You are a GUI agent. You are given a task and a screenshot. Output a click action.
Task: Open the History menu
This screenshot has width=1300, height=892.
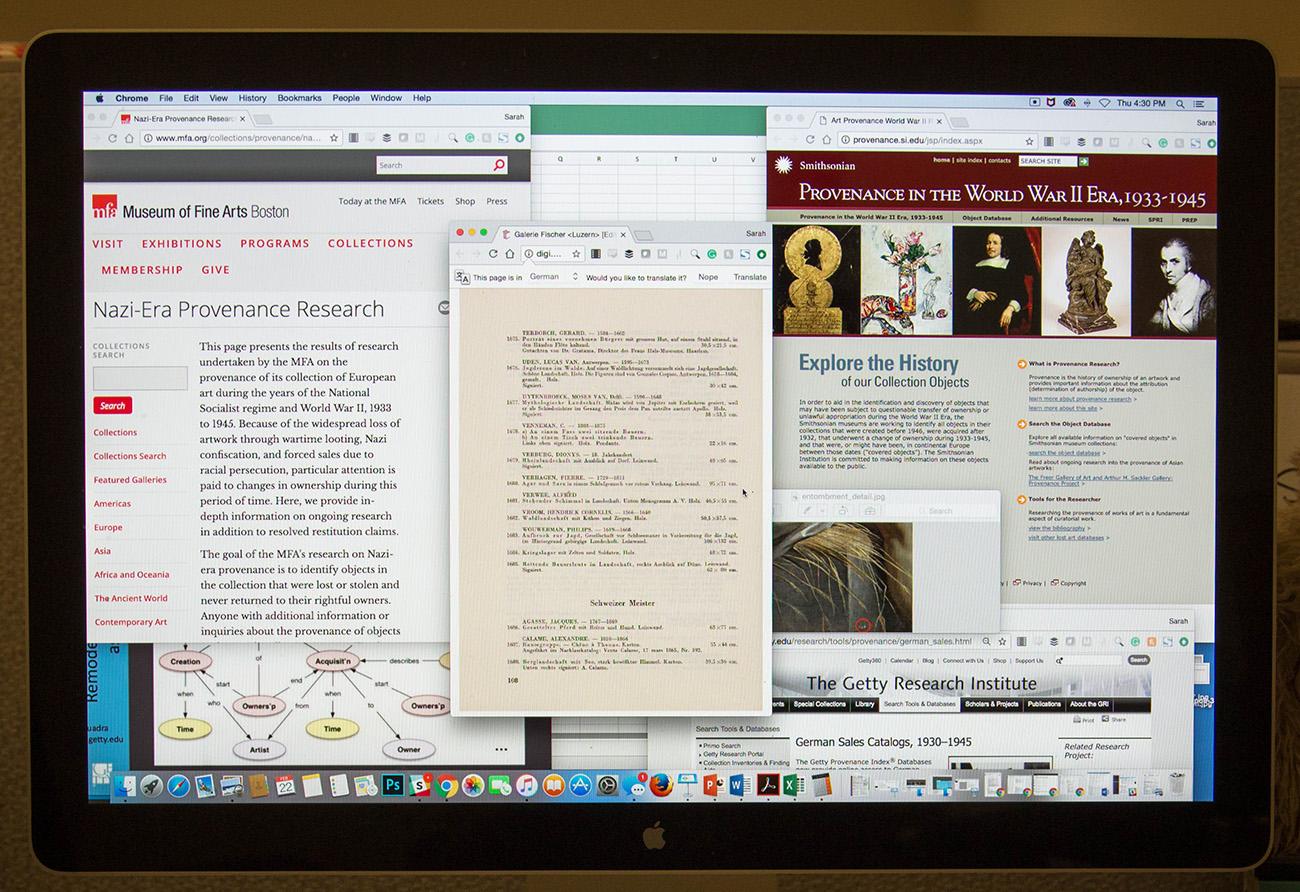(x=252, y=98)
